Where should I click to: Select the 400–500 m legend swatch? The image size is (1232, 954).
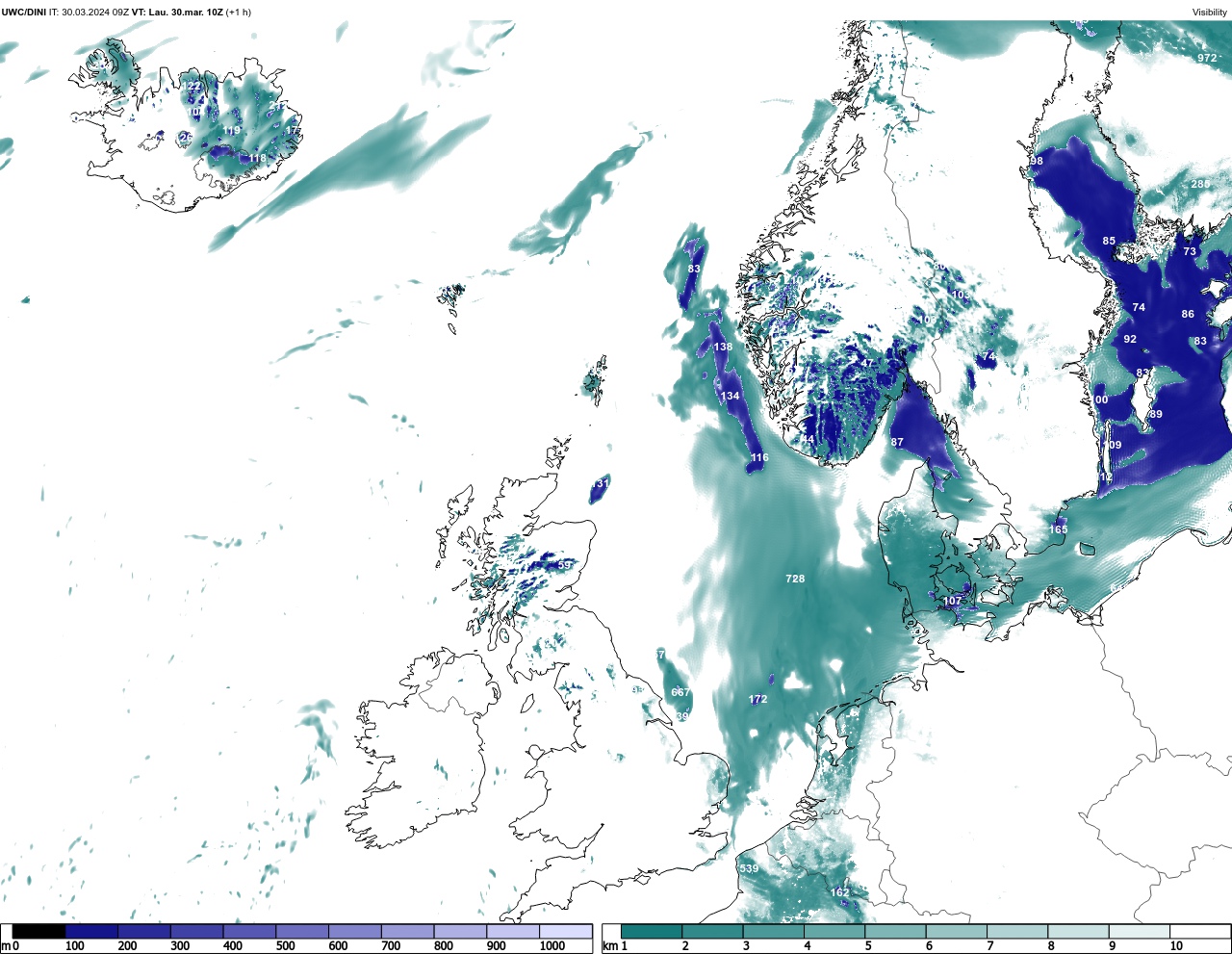tap(250, 931)
